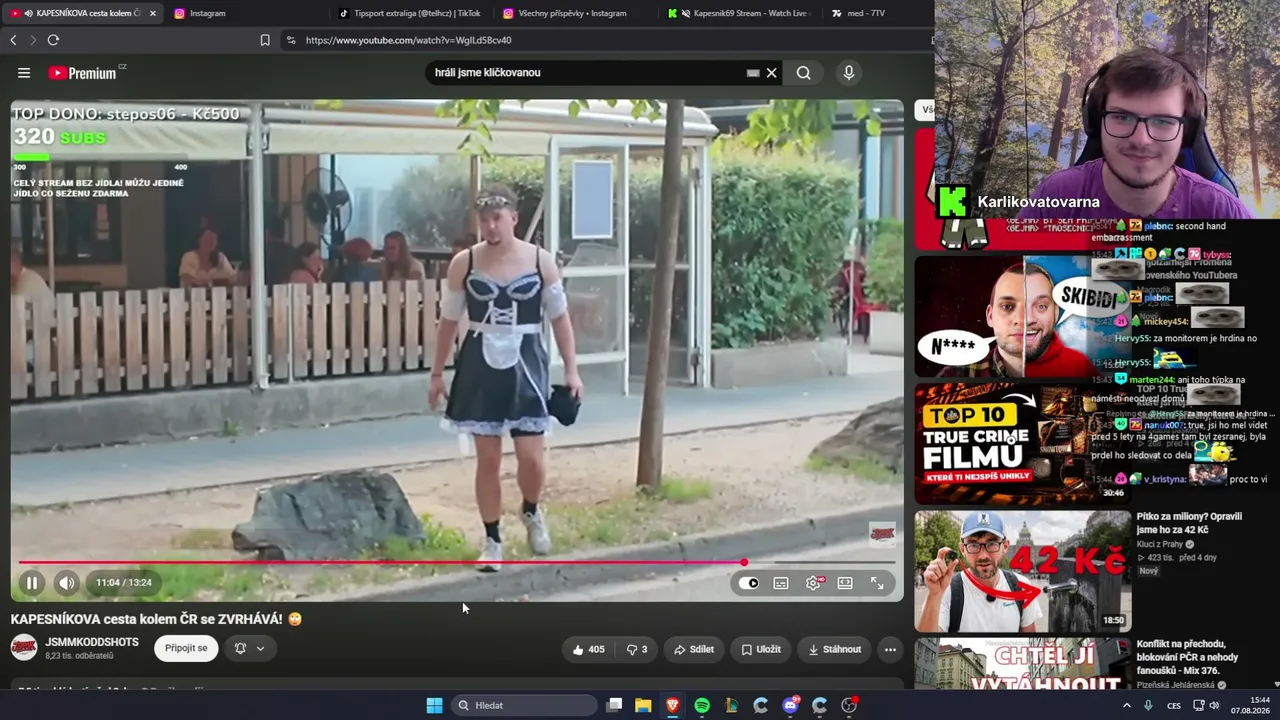This screenshot has width=1280, height=720.
Task: Toggle autoplay switch in the player
Action: click(749, 583)
